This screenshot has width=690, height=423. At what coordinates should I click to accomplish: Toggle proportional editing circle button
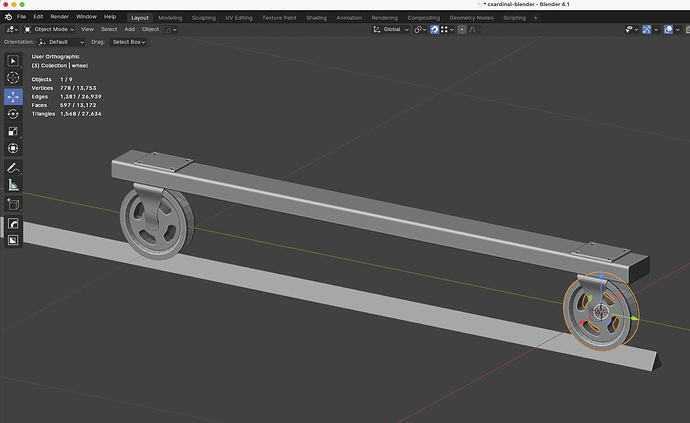(462, 29)
